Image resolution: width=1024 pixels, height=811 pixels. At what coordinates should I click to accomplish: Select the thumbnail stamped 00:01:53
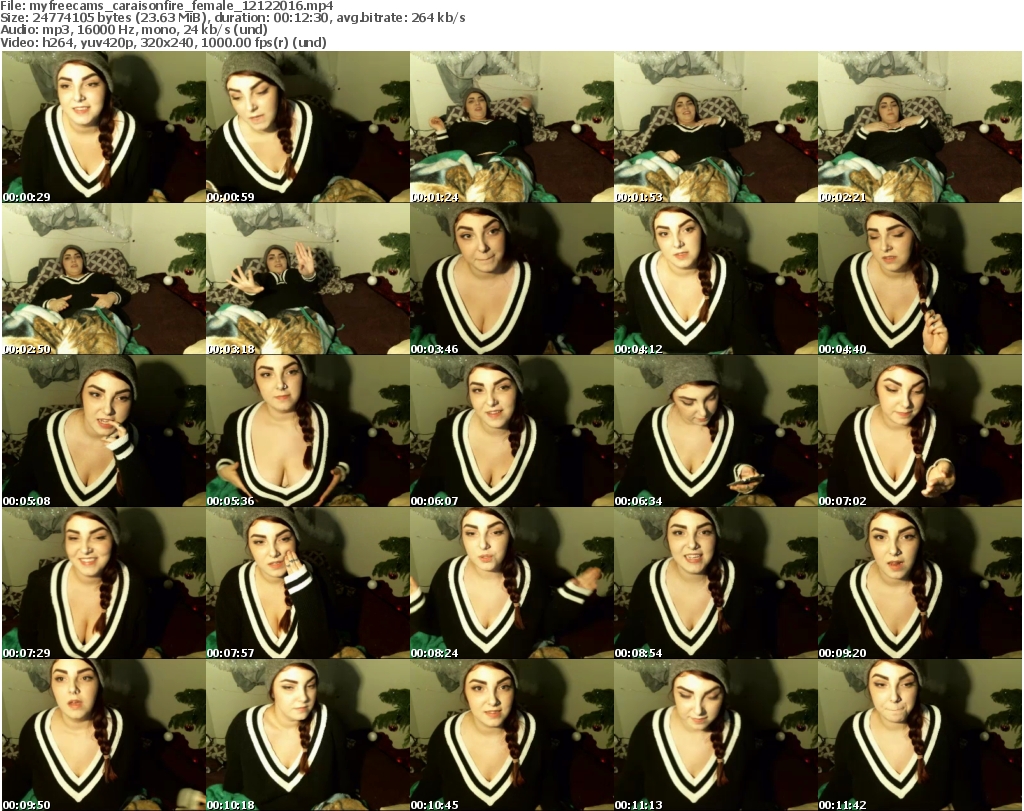715,127
